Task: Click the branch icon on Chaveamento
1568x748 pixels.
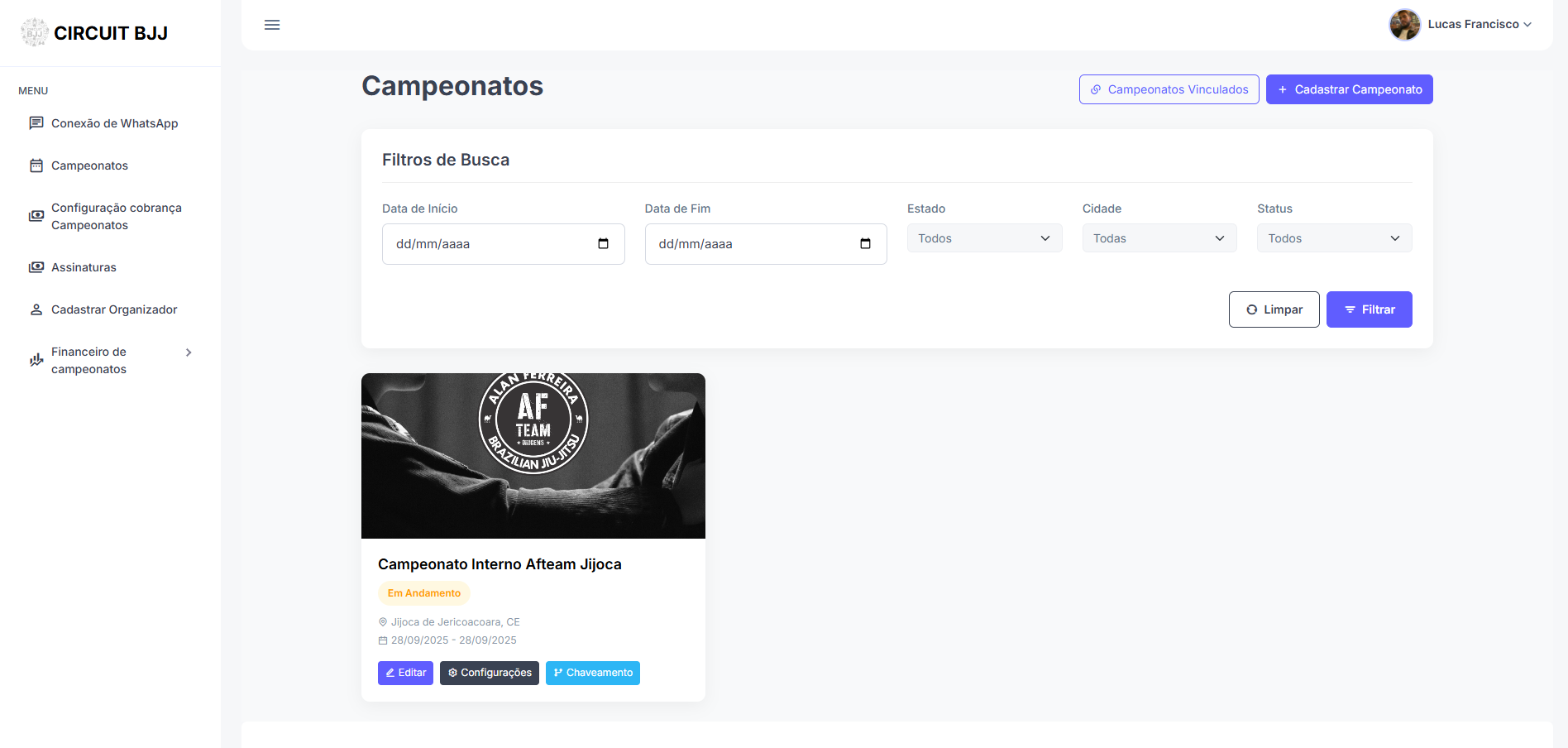Action: 558,674
